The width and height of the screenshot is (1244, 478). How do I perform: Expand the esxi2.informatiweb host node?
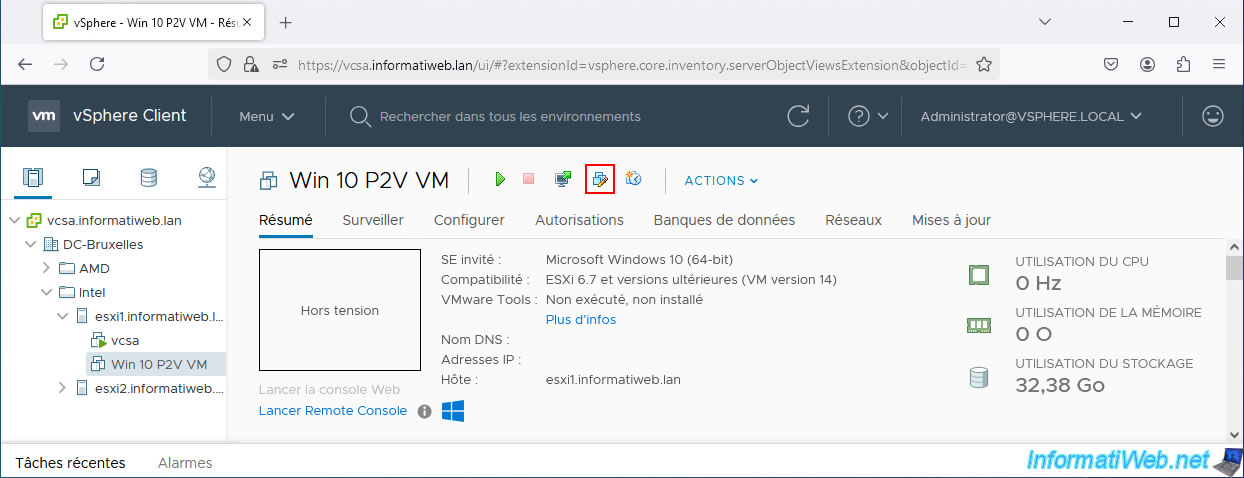pyautogui.click(x=62, y=388)
